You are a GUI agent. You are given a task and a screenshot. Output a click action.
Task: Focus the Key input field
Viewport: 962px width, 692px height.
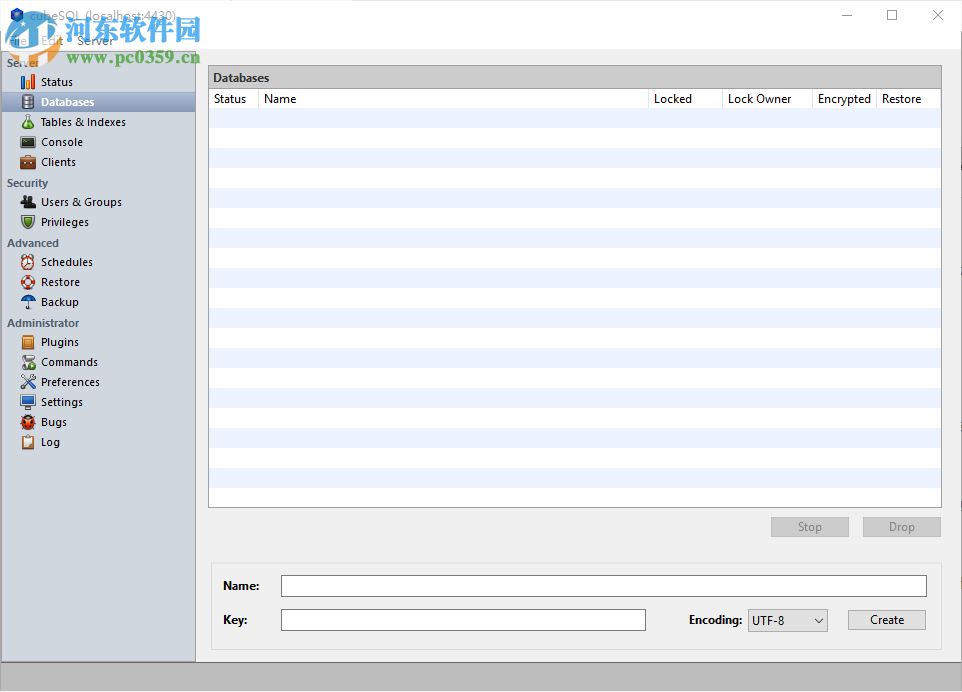tap(463, 620)
